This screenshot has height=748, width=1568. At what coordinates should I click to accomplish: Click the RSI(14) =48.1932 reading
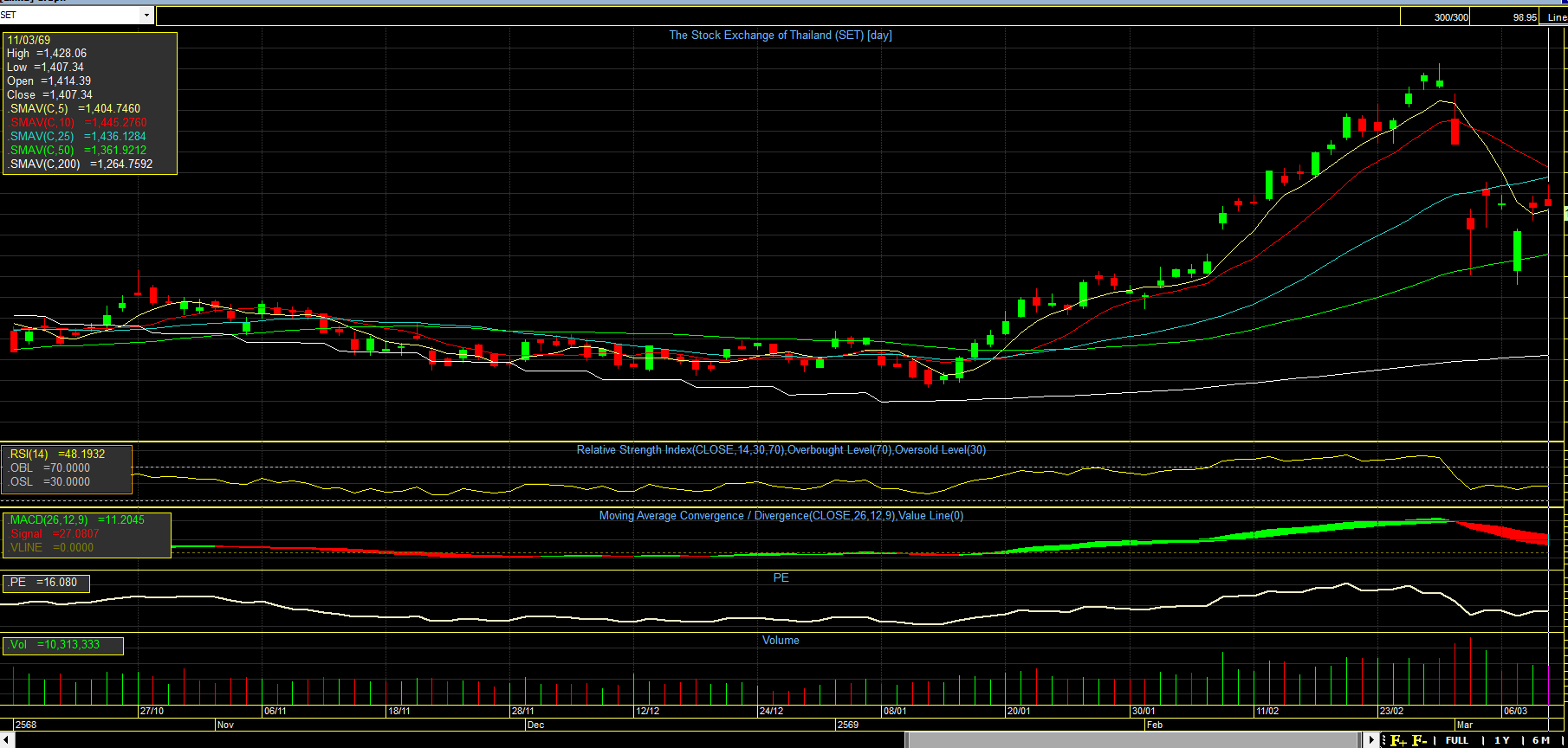pos(57,455)
